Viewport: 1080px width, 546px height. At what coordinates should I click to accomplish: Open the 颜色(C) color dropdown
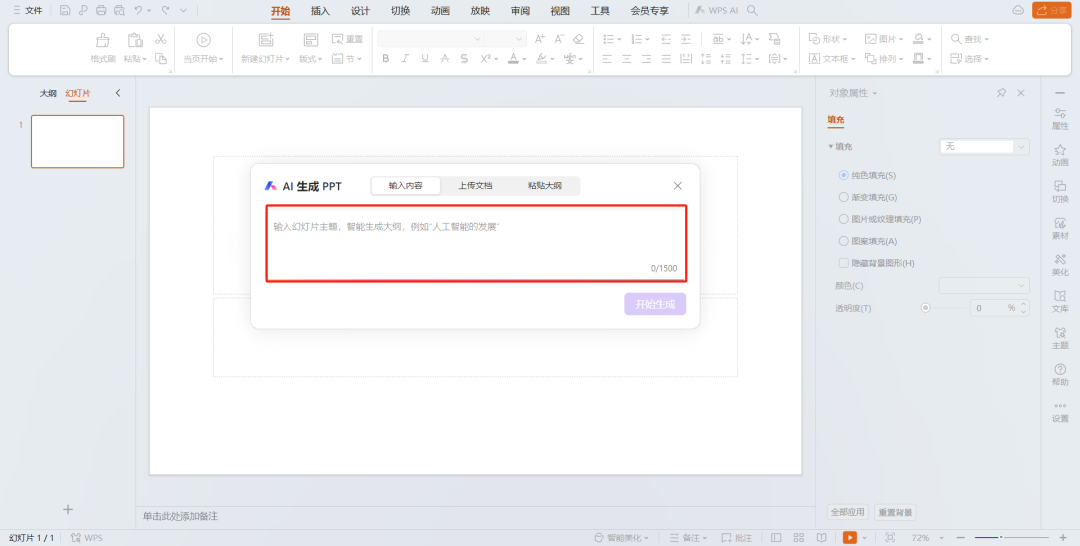[x=984, y=285]
